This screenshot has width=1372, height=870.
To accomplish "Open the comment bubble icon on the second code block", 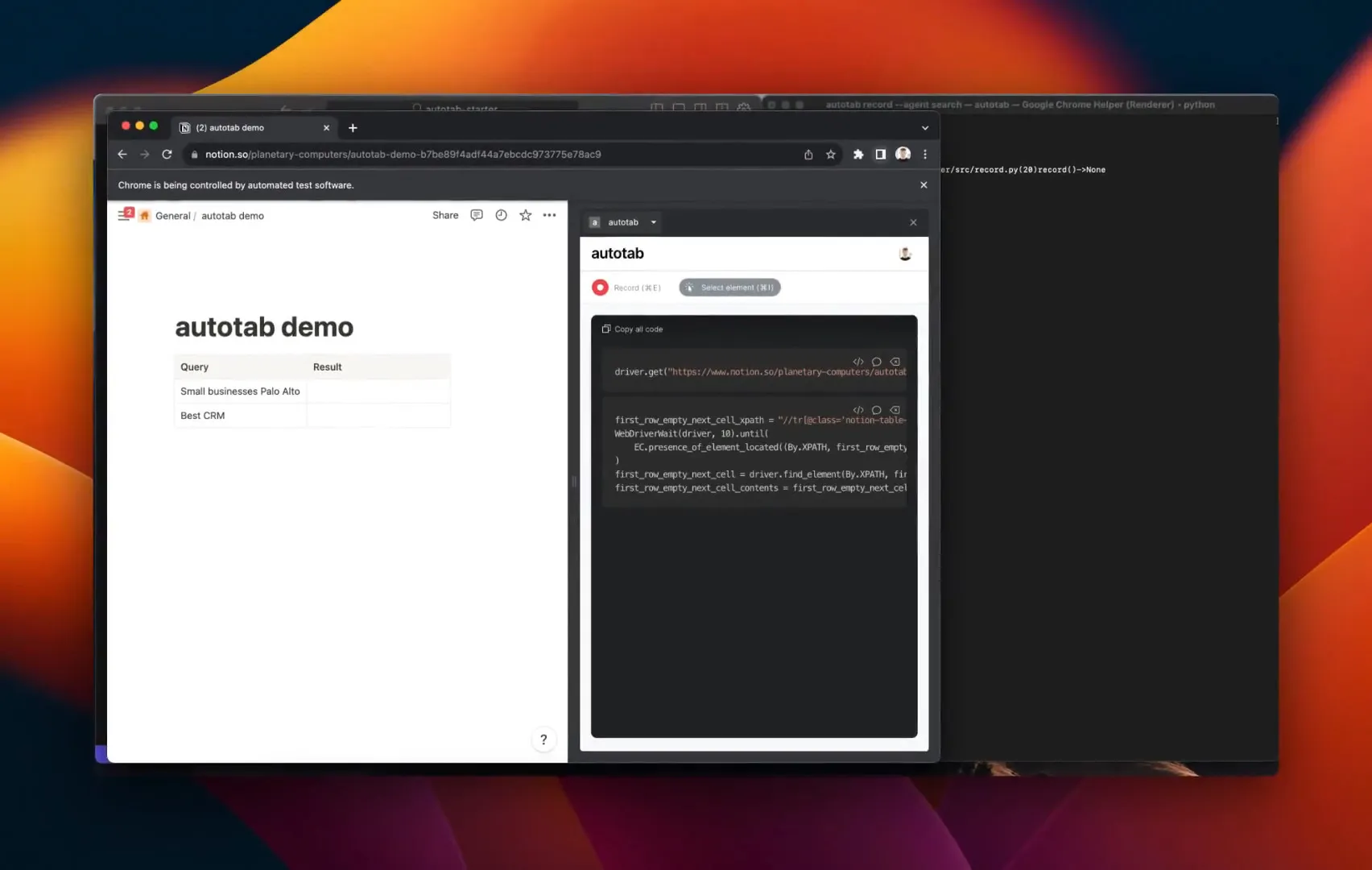I will click(876, 410).
